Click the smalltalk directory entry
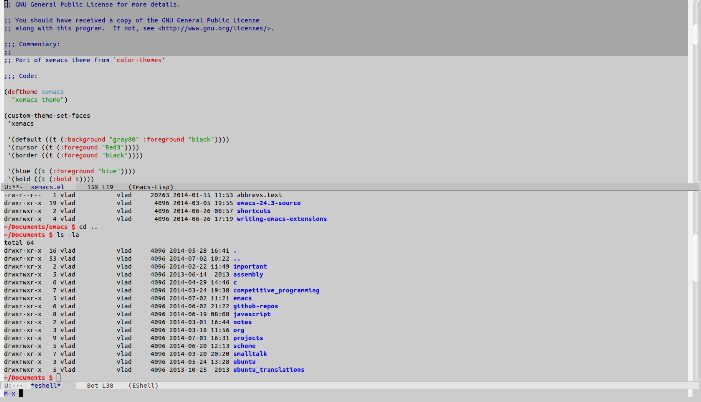Image resolution: width=701 pixels, height=402 pixels. coord(252,353)
